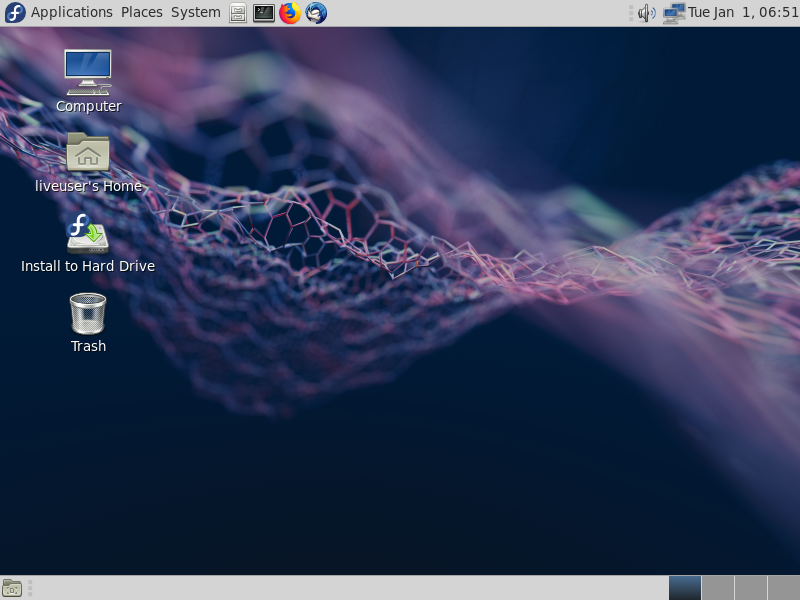Launch the file manager from the top panel
Image resolution: width=800 pixels, height=600 pixels.
click(x=238, y=13)
